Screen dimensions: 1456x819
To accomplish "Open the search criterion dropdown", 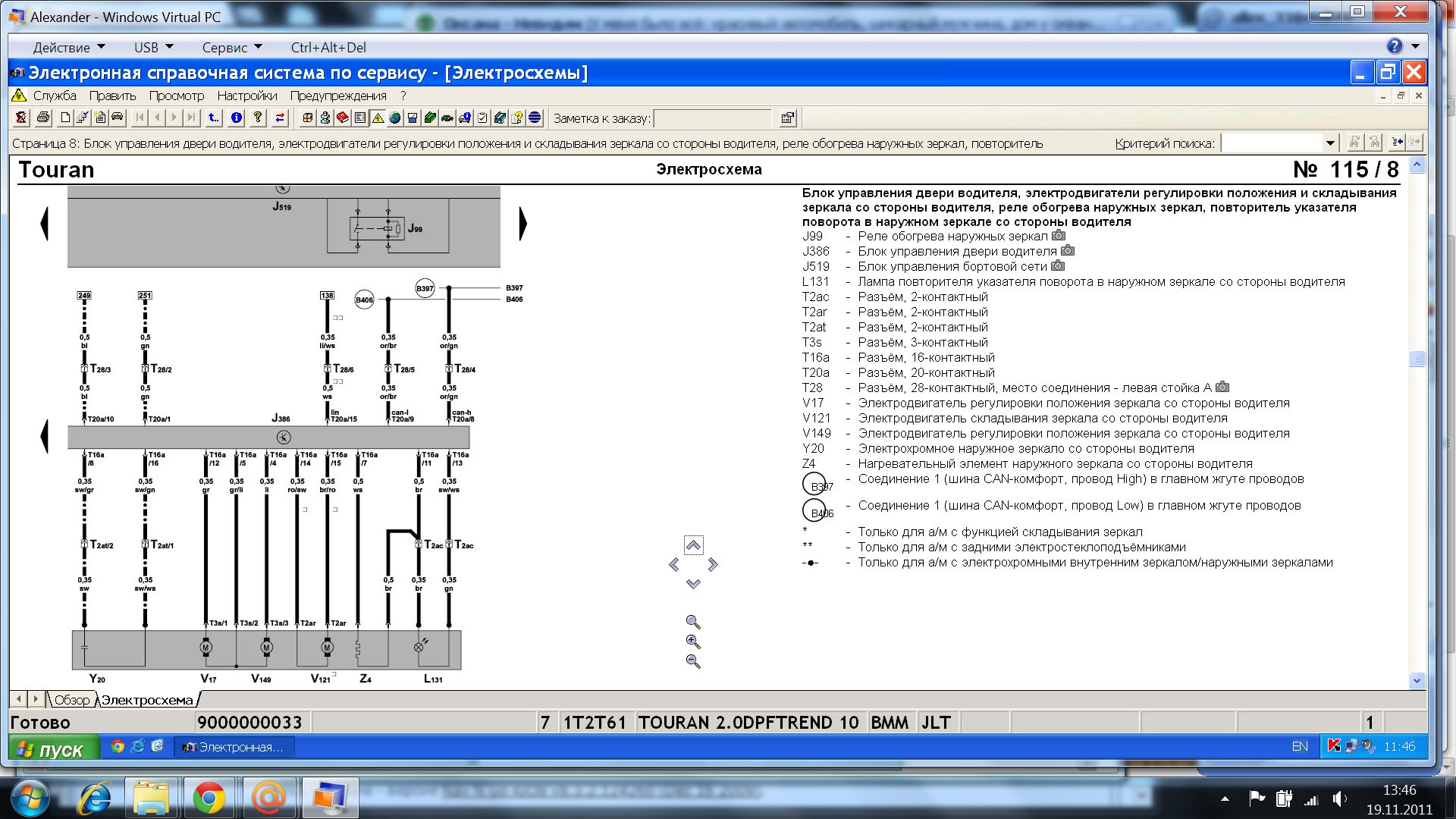I will tap(1330, 143).
